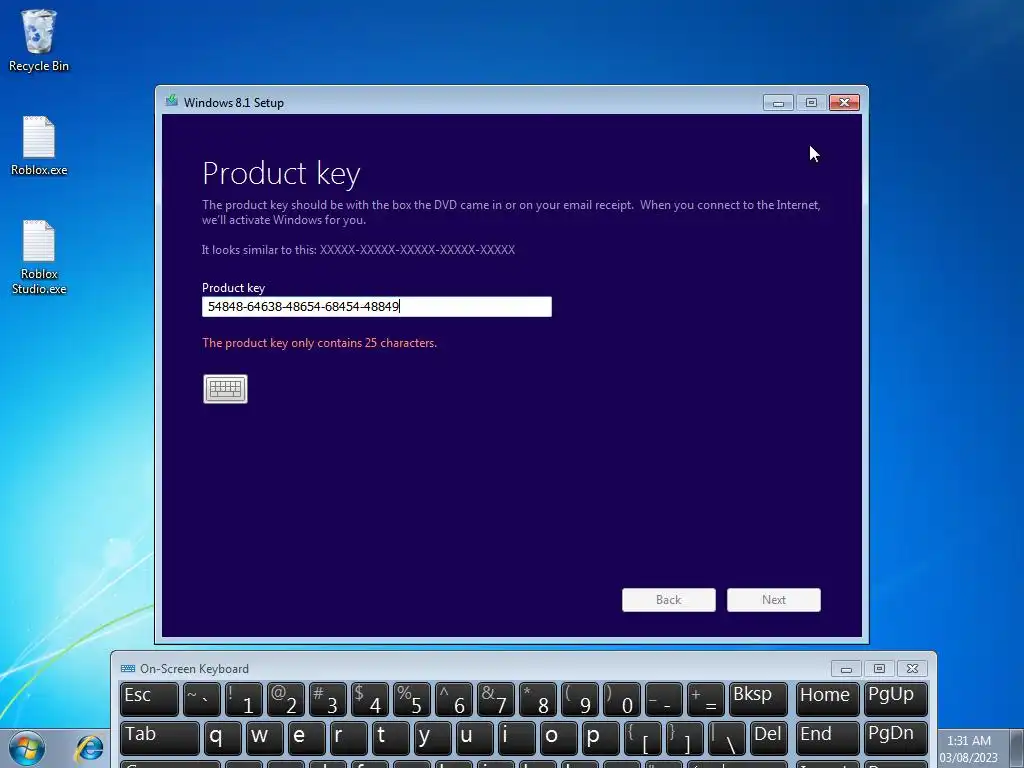The height and width of the screenshot is (768, 1024).
Task: Tap the 9 key on On-Screen Keyboard
Action: (x=580, y=699)
